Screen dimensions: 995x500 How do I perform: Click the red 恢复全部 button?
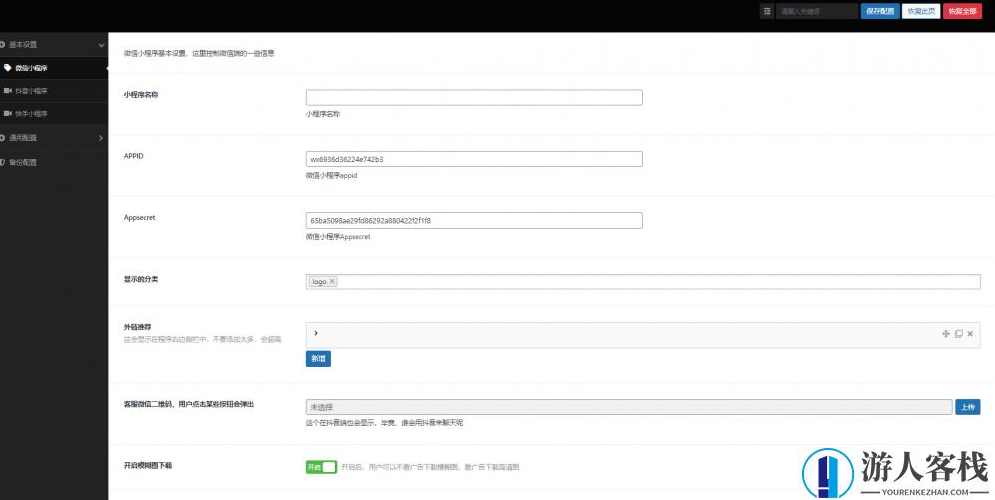(x=962, y=11)
